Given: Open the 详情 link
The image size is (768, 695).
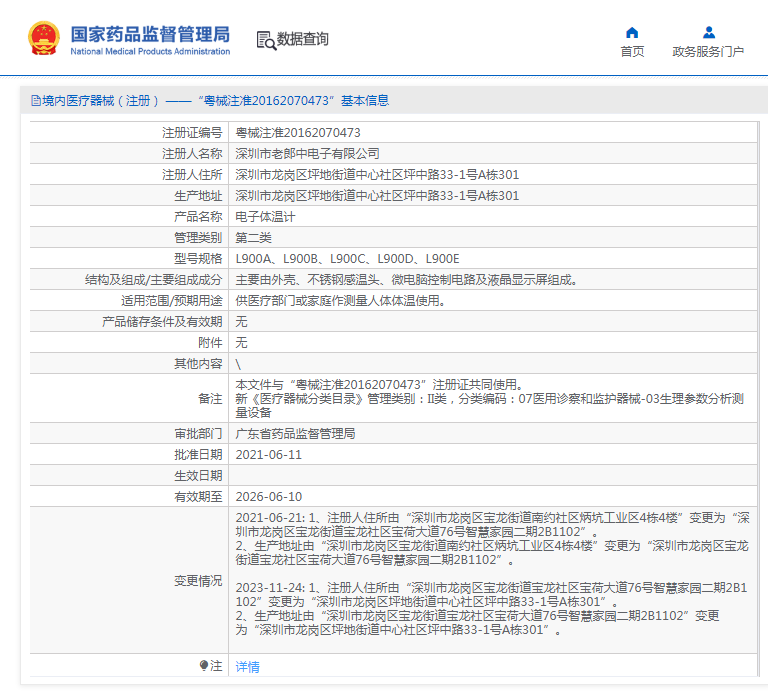Looking at the screenshot, I should 247,666.
